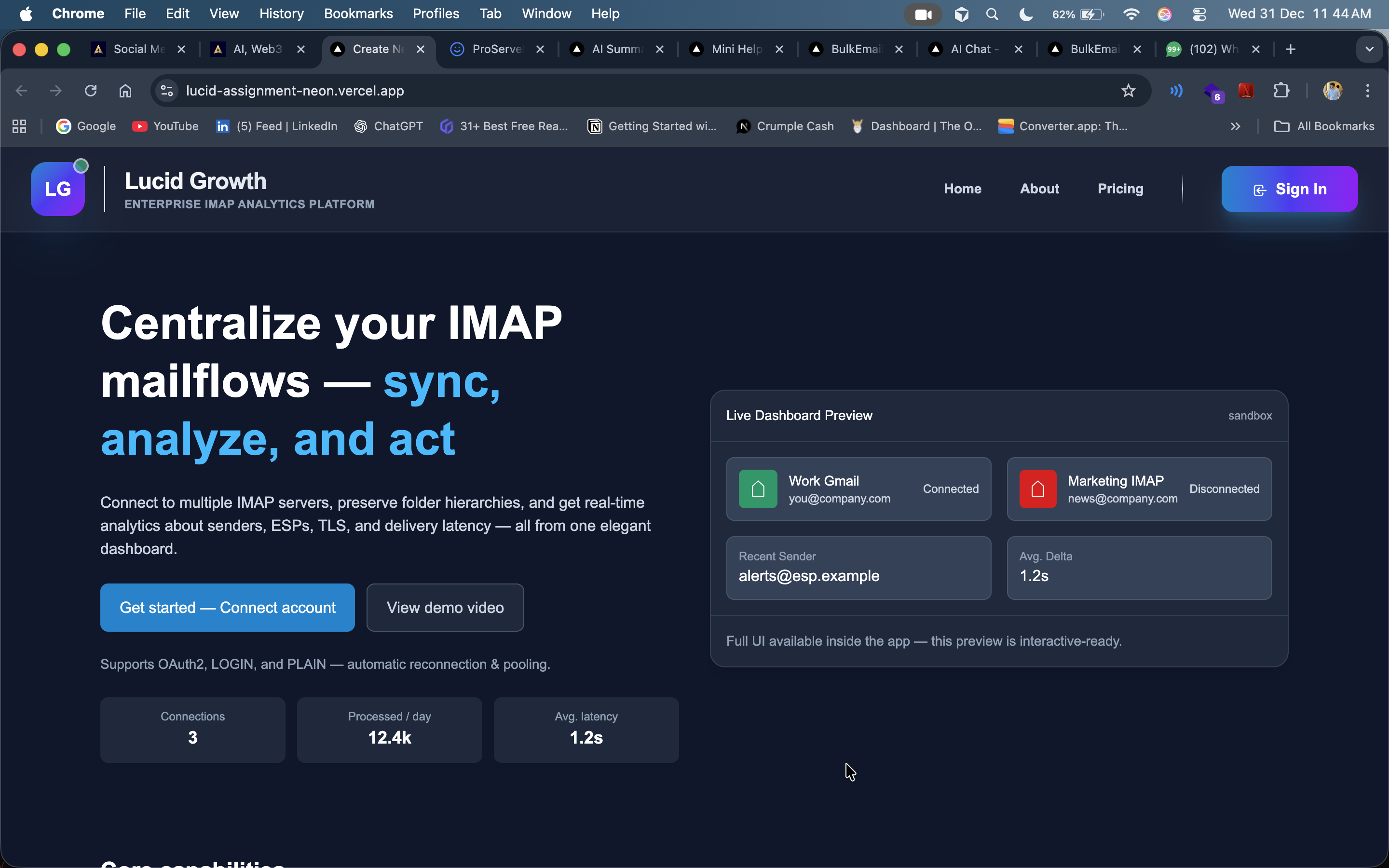Image resolution: width=1389 pixels, height=868 pixels.
Task: Click the green Work Gmail home icon
Action: 758,489
